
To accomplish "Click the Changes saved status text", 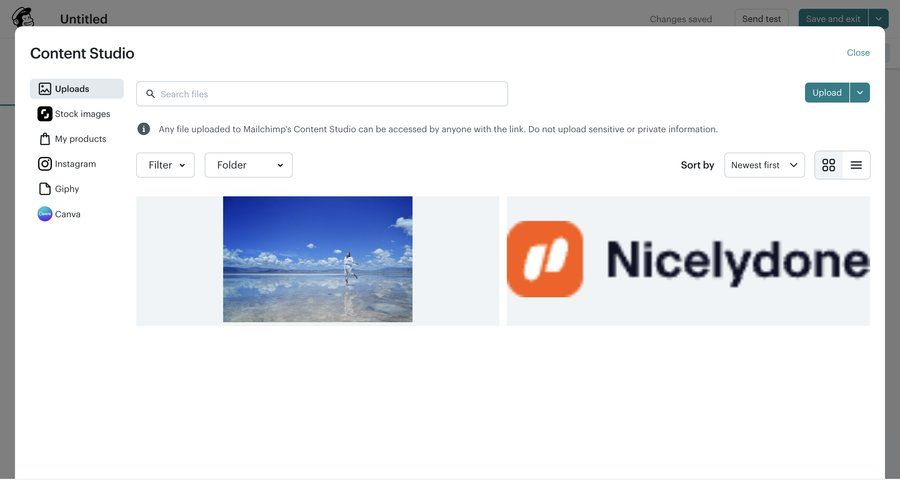I will [681, 19].
